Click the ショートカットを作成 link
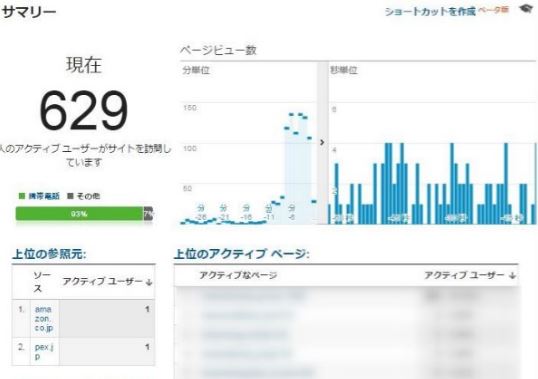The image size is (538, 379). point(430,11)
